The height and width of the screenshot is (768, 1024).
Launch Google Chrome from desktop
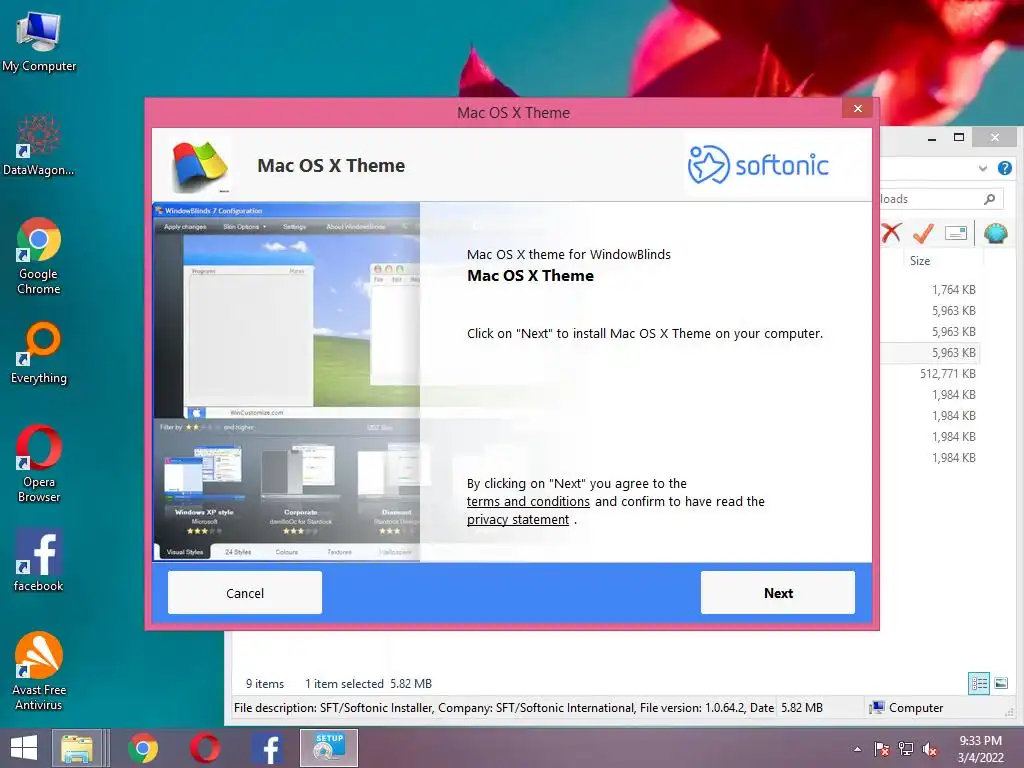[39, 256]
